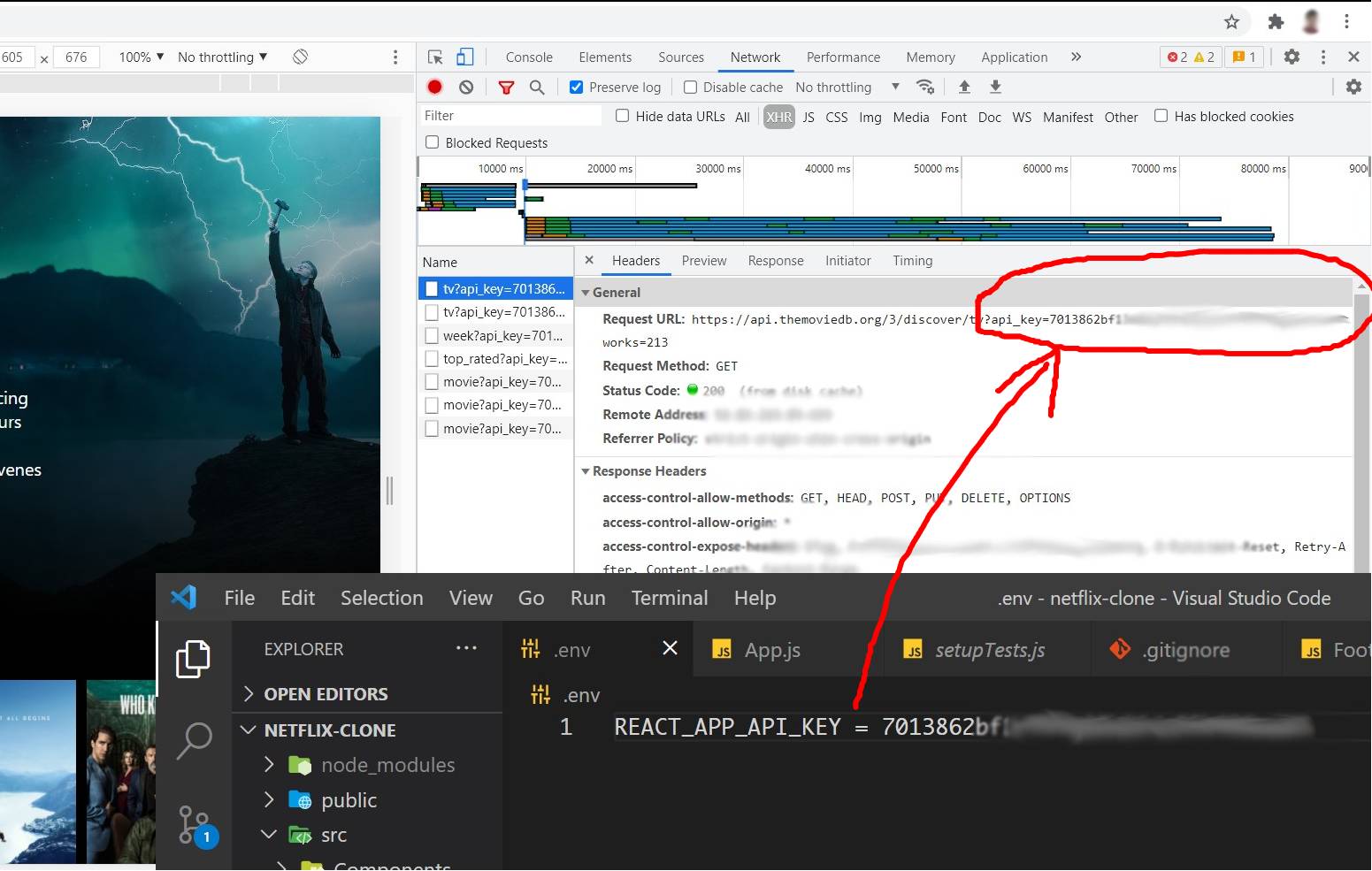Viewport: 1372px width, 871px height.
Task: Open Chrome extensions puzzle icon
Action: (1276, 22)
